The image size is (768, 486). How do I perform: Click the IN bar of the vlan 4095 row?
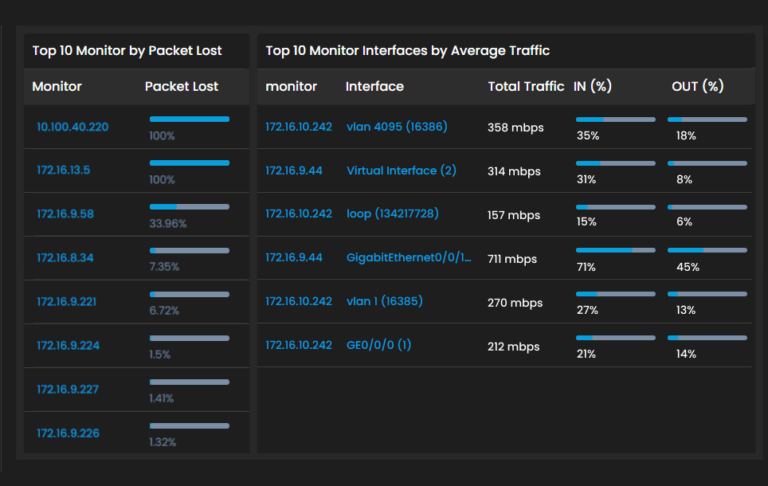[616, 120]
